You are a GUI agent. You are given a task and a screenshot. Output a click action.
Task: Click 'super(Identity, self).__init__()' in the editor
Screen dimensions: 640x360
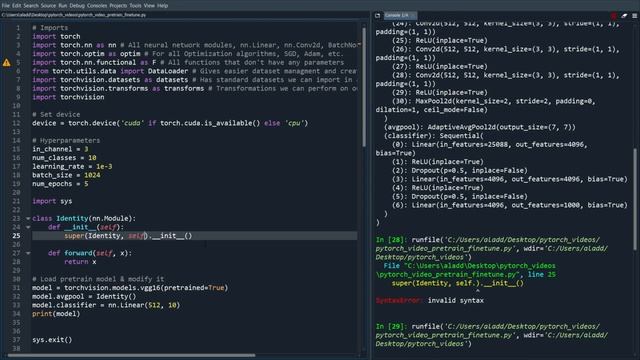(x=128, y=236)
